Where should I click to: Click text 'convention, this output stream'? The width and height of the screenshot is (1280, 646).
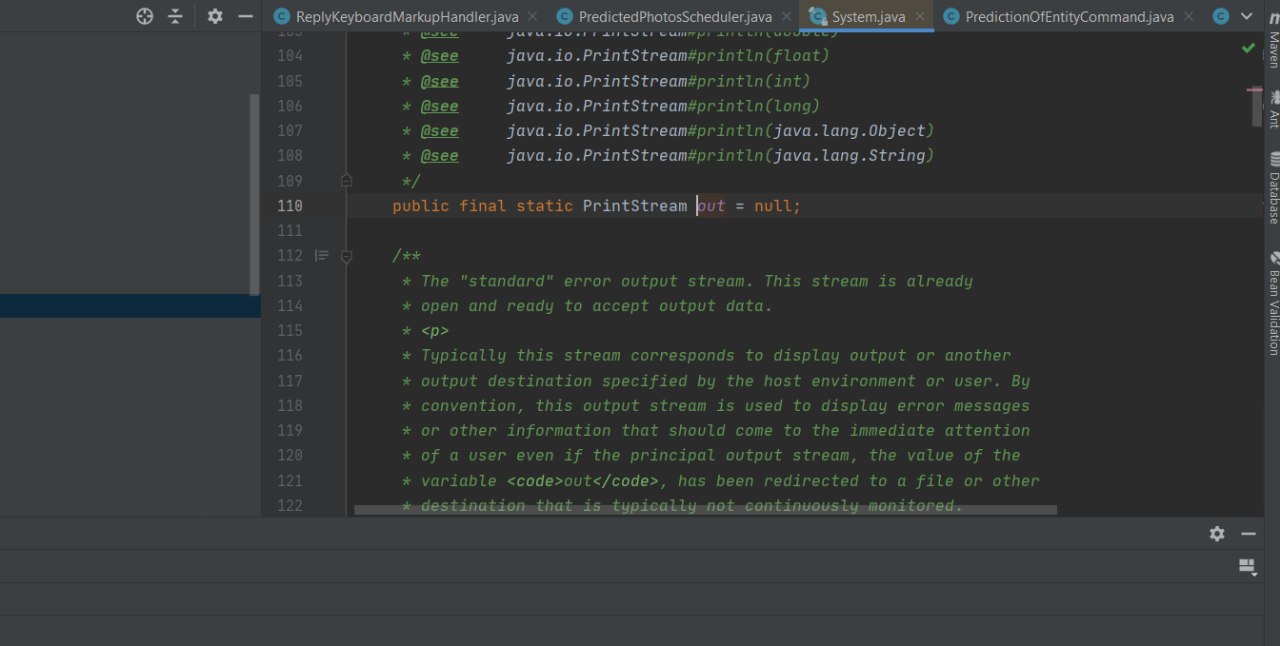click(564, 406)
